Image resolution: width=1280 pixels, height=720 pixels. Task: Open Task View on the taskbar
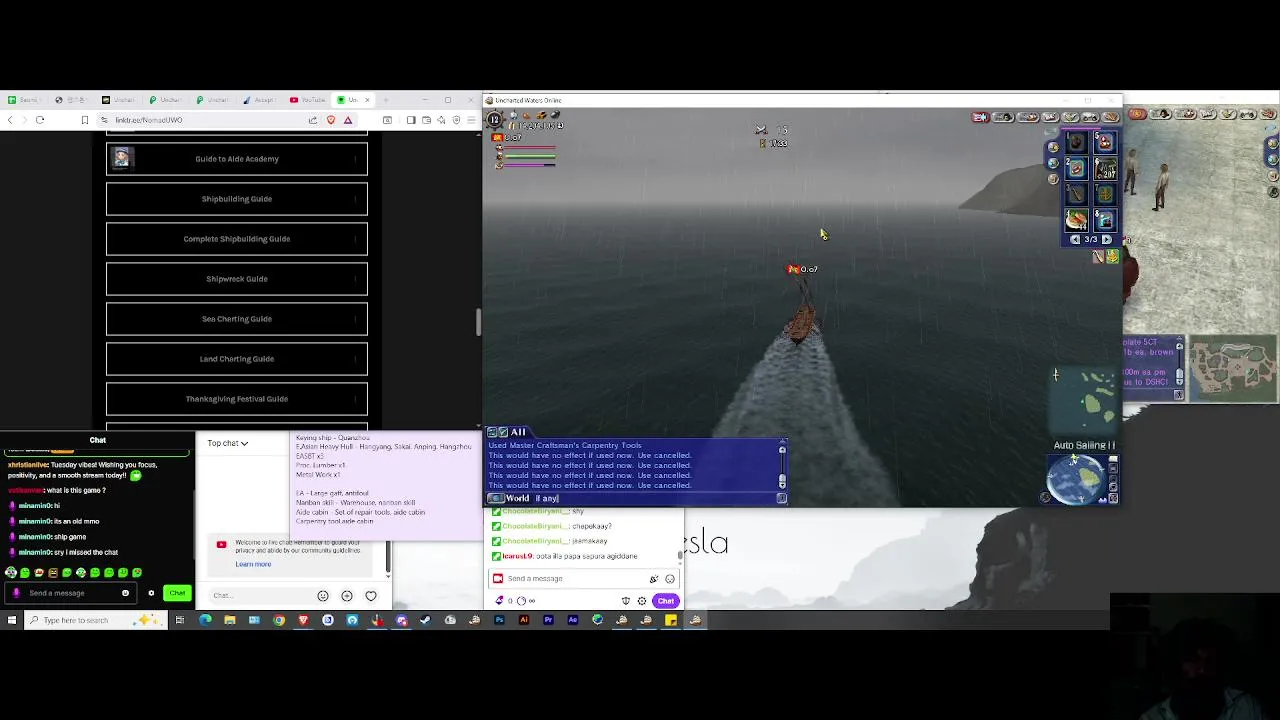coord(180,620)
